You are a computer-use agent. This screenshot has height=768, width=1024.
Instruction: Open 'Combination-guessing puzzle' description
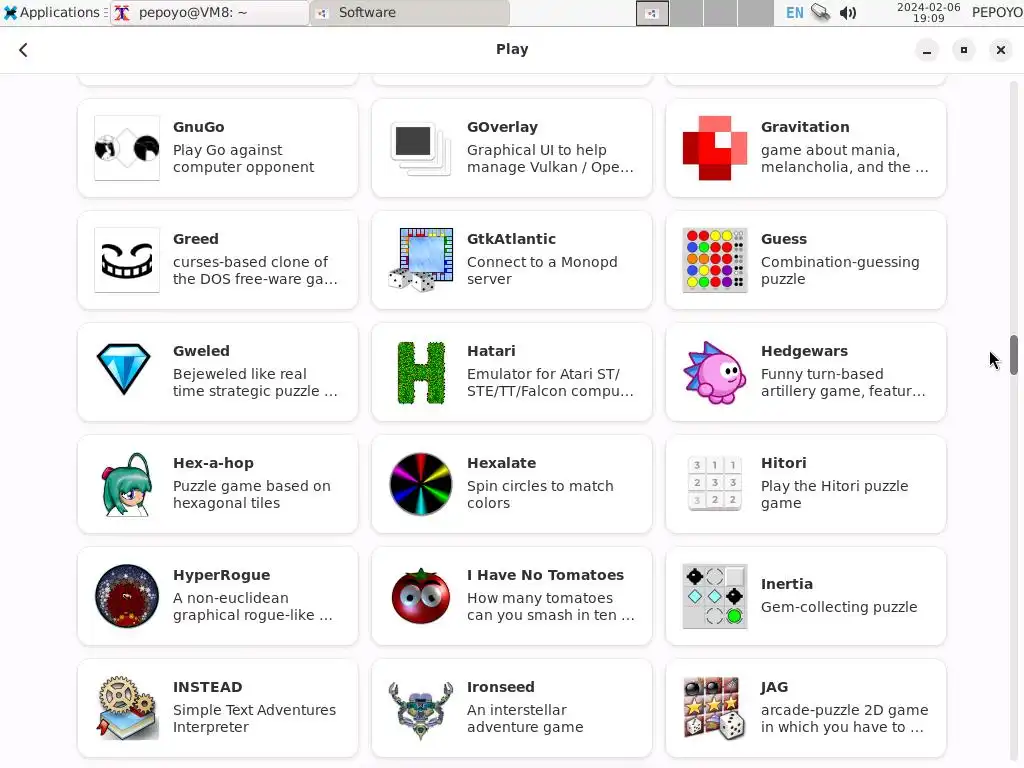click(x=840, y=270)
